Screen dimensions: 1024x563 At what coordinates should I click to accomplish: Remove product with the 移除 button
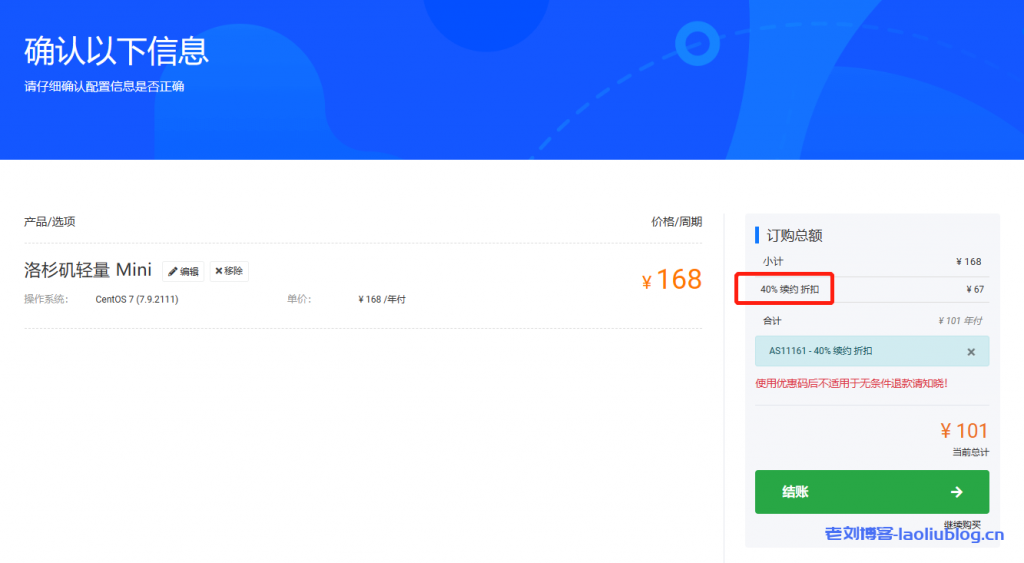point(229,271)
